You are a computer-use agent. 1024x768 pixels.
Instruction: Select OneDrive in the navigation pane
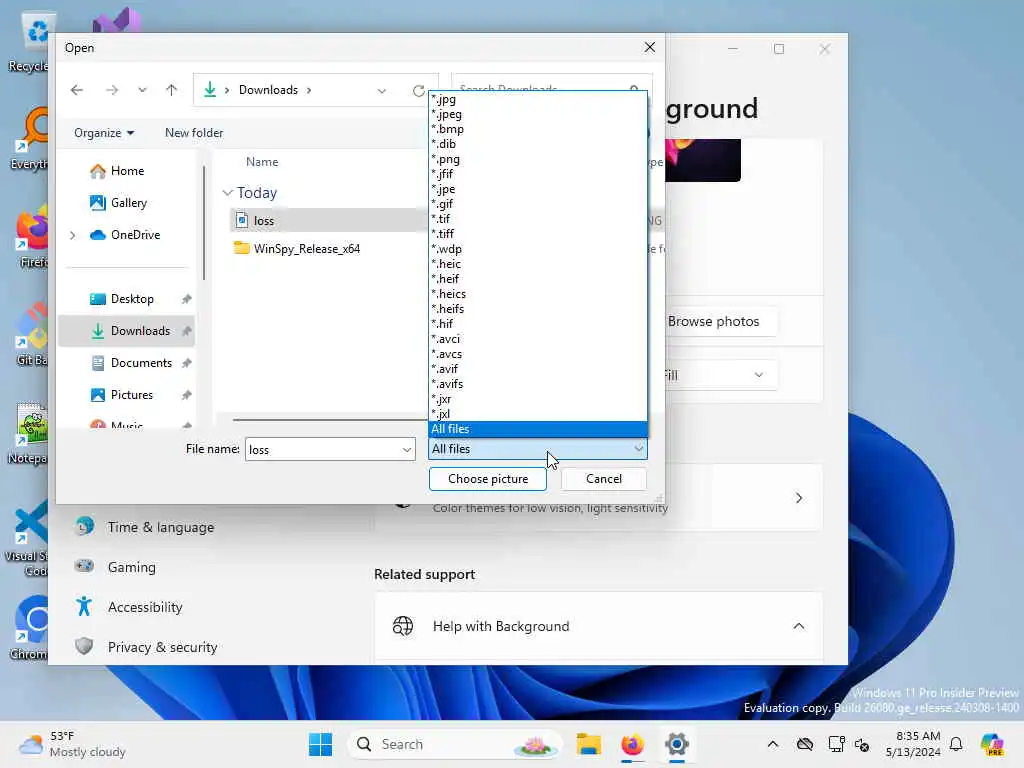(135, 235)
